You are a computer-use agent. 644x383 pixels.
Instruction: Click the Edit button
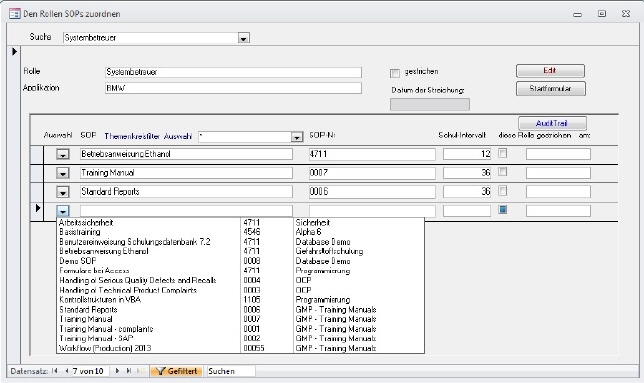point(550,71)
